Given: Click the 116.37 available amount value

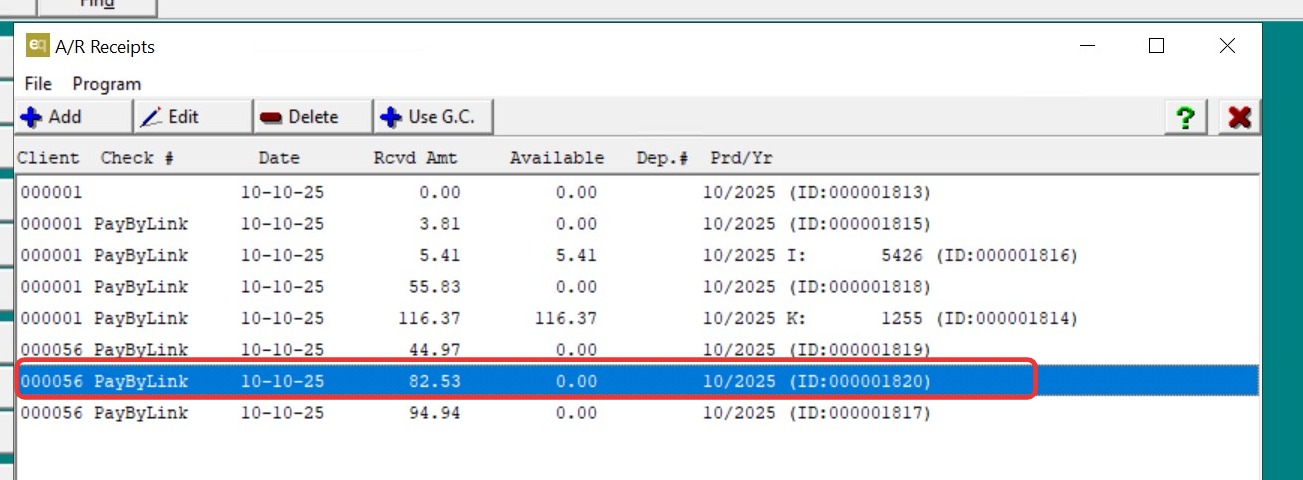Looking at the screenshot, I should click(x=565, y=319).
